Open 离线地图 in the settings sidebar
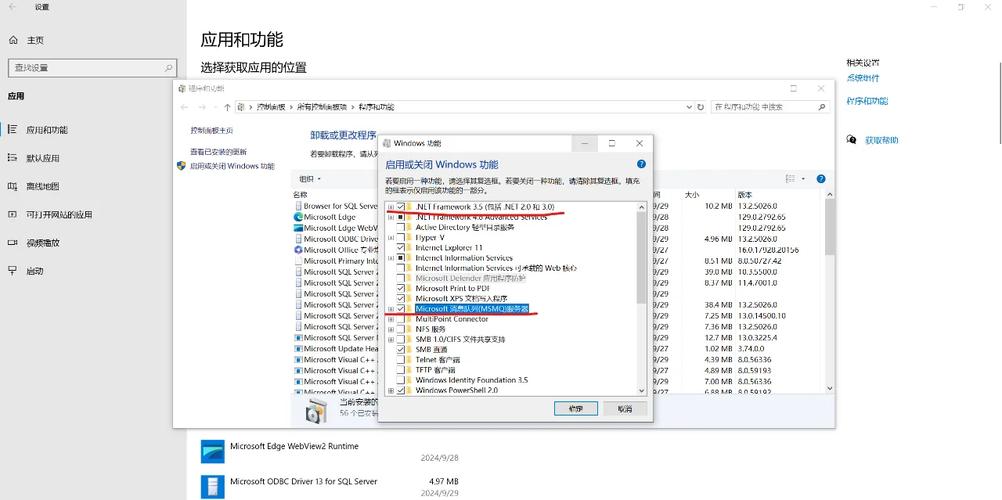Viewport: 1002px width, 500px height. (42, 187)
